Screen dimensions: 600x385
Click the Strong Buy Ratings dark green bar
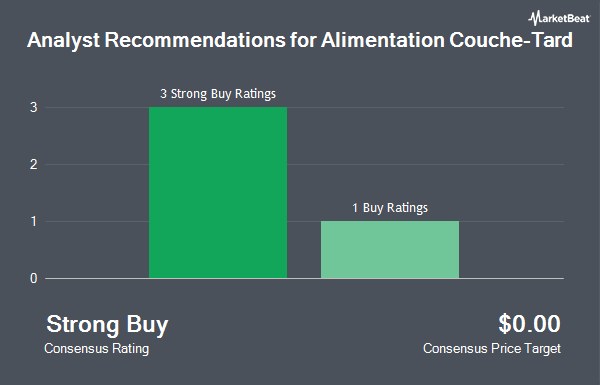pyautogui.click(x=218, y=192)
